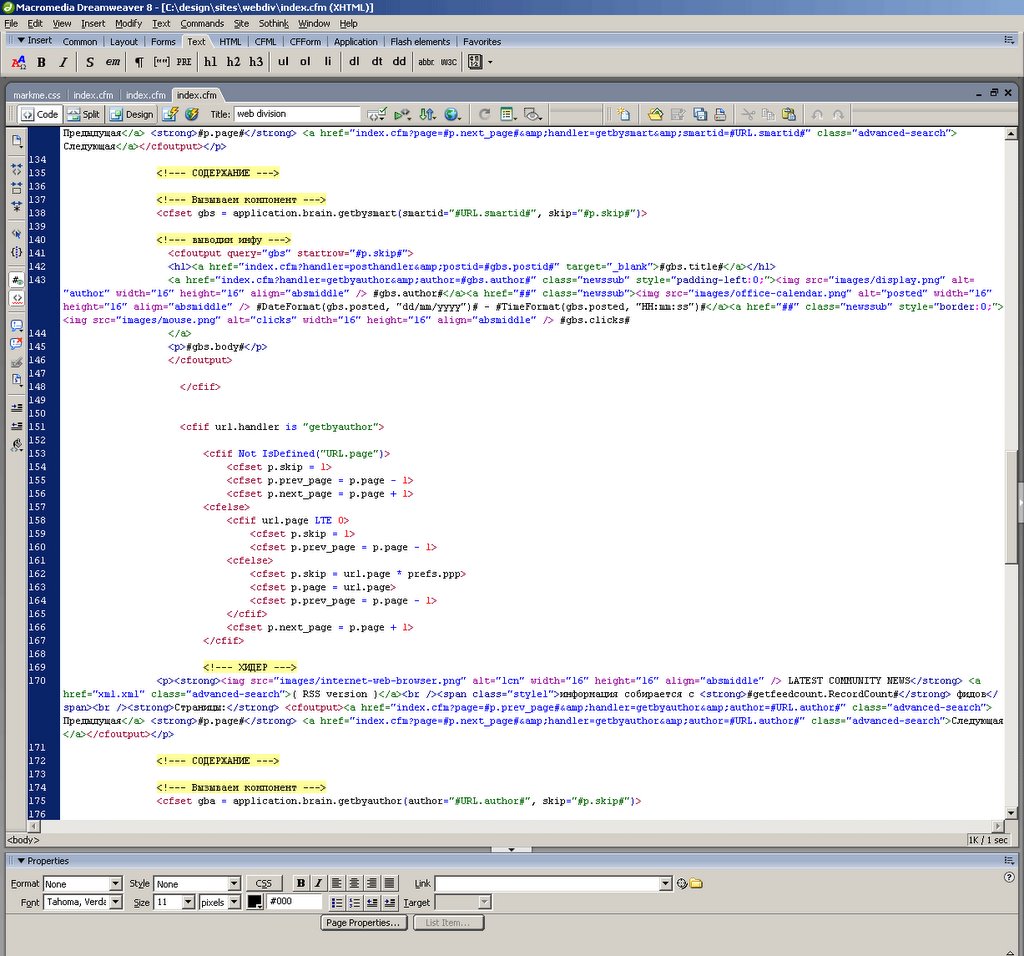This screenshot has width=1024, height=956.
Task: Click the unordered list 'ul' icon
Action: click(x=283, y=62)
